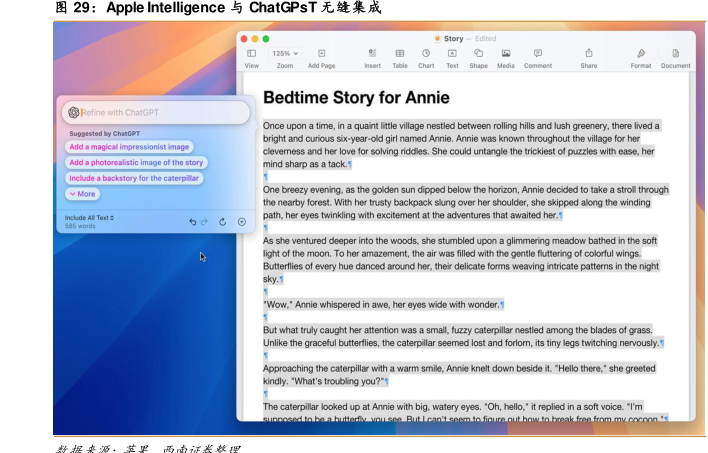
Task: Choose Include a backstory for the caterpillar
Action: [134, 178]
